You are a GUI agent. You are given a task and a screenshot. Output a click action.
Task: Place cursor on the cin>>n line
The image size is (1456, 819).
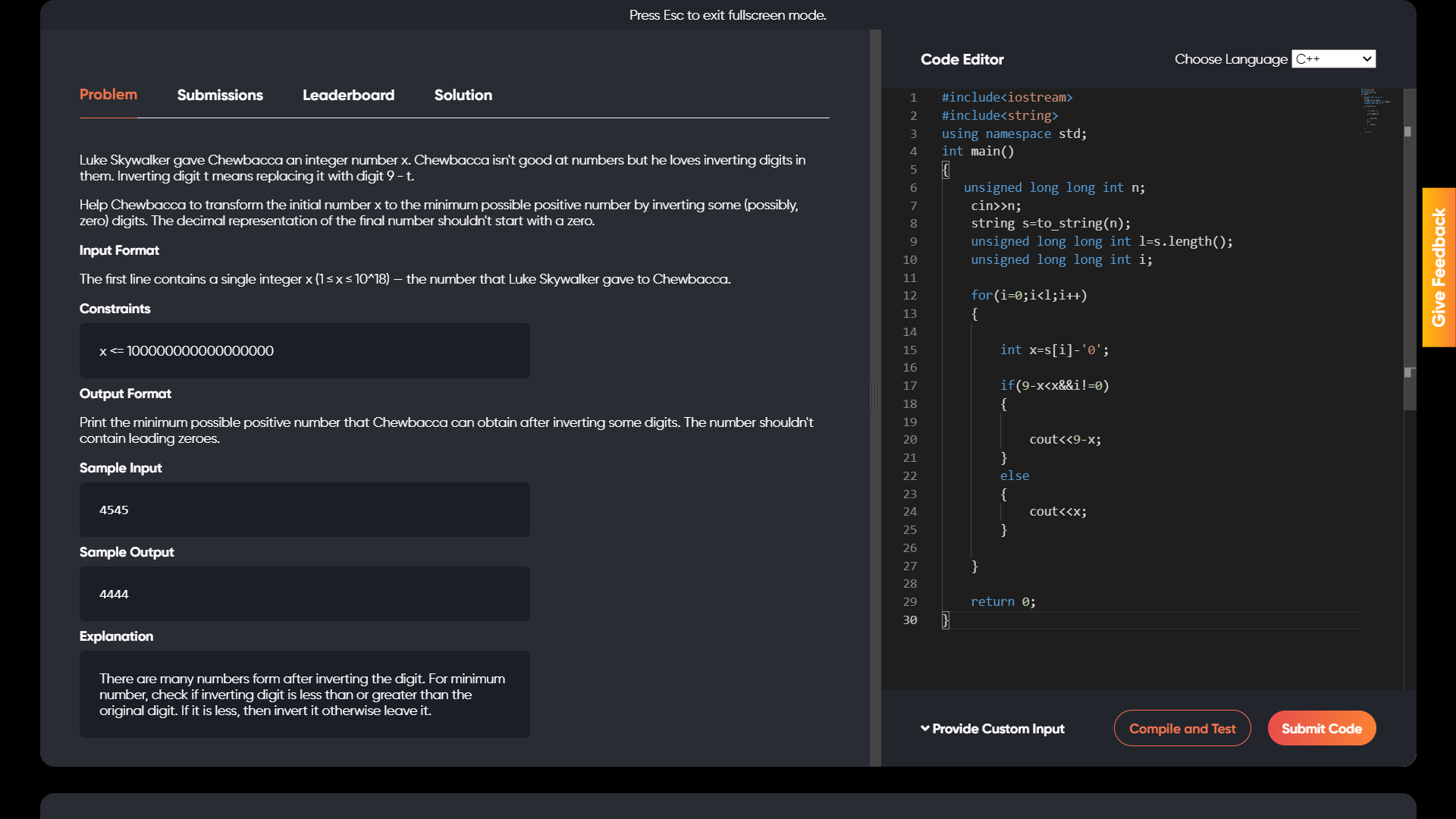point(996,206)
